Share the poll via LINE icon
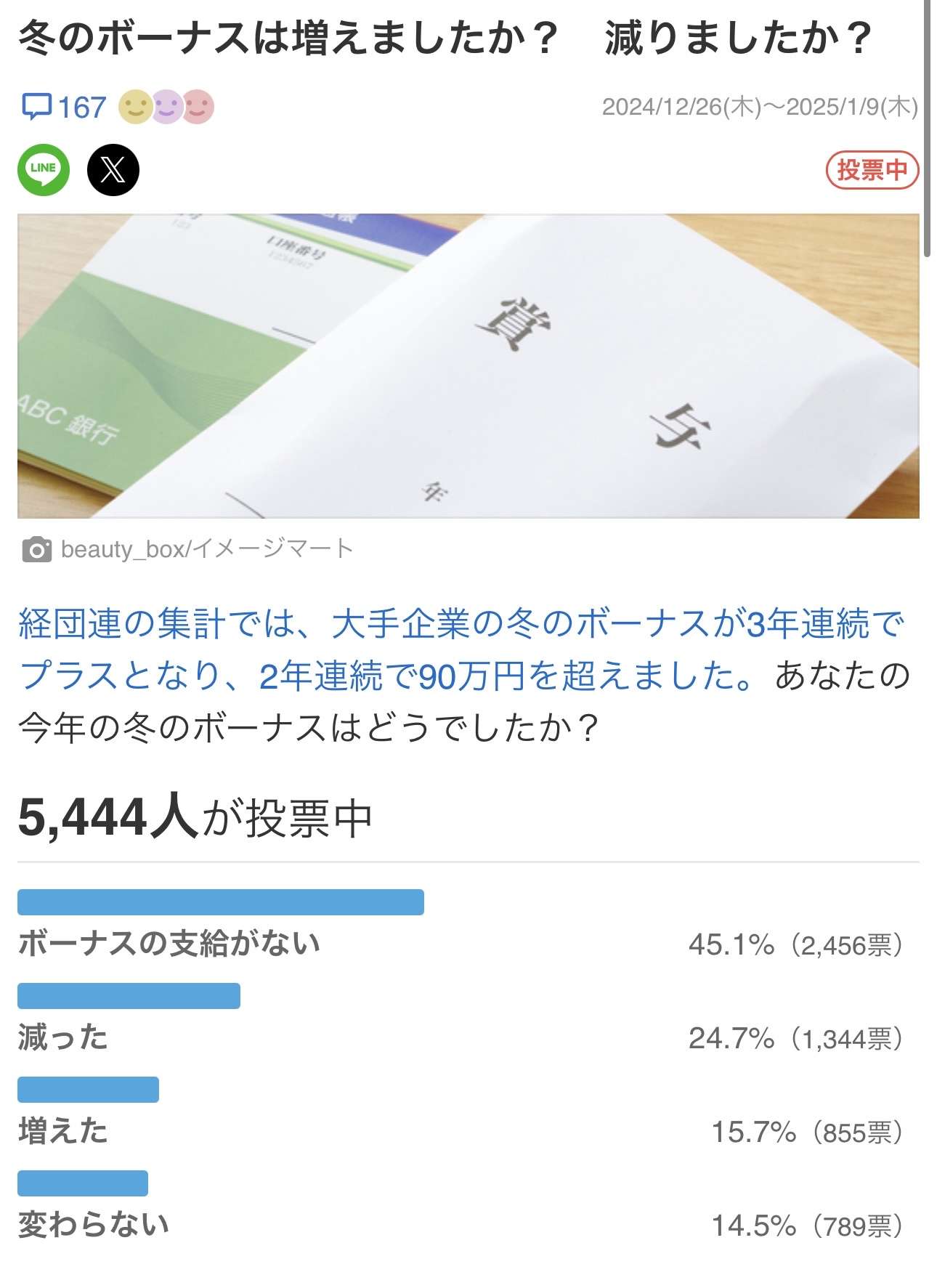Screen dimensions: 937x1288 coord(44,170)
